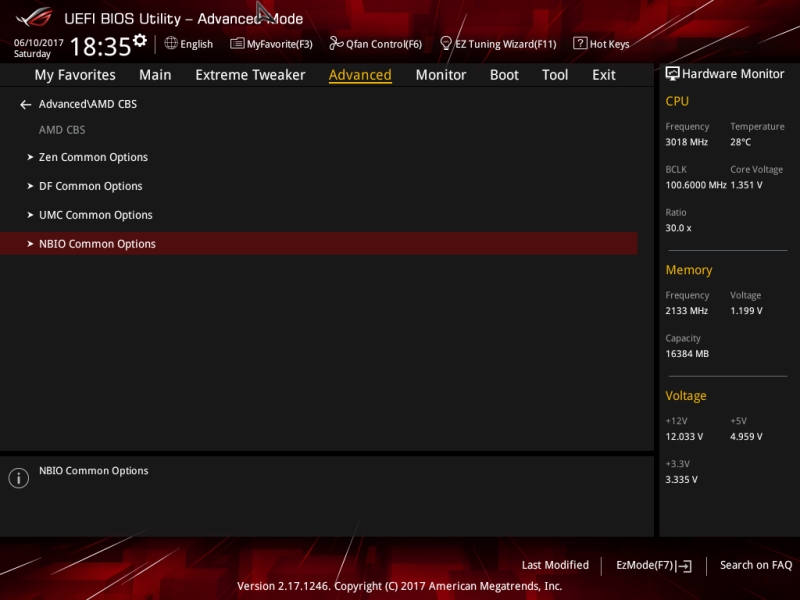Open the Extreme Tweaker tab

[x=250, y=75]
